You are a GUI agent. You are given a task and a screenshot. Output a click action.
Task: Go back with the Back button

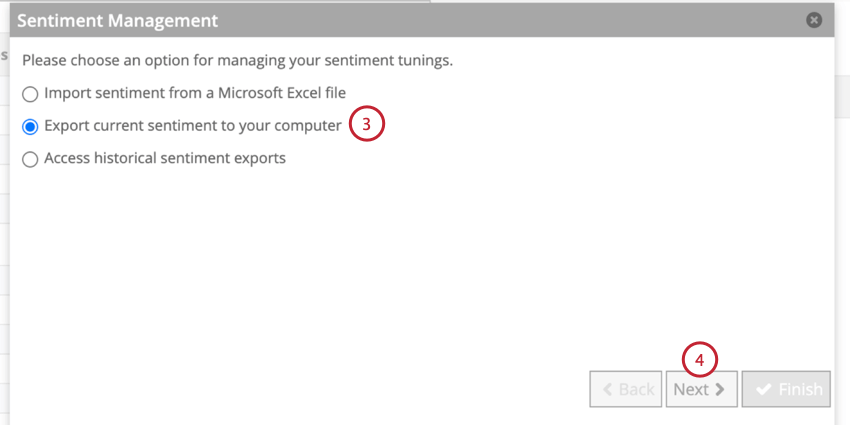point(626,389)
